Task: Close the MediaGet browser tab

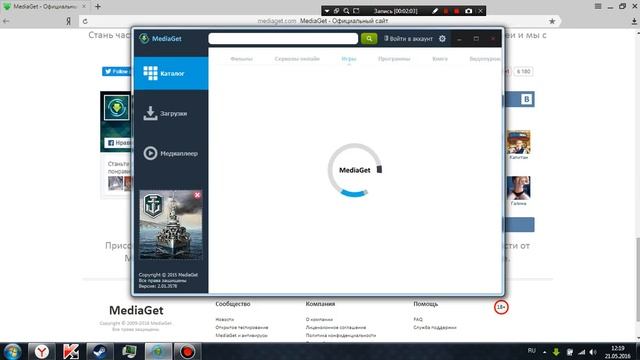Action: click(x=84, y=7)
